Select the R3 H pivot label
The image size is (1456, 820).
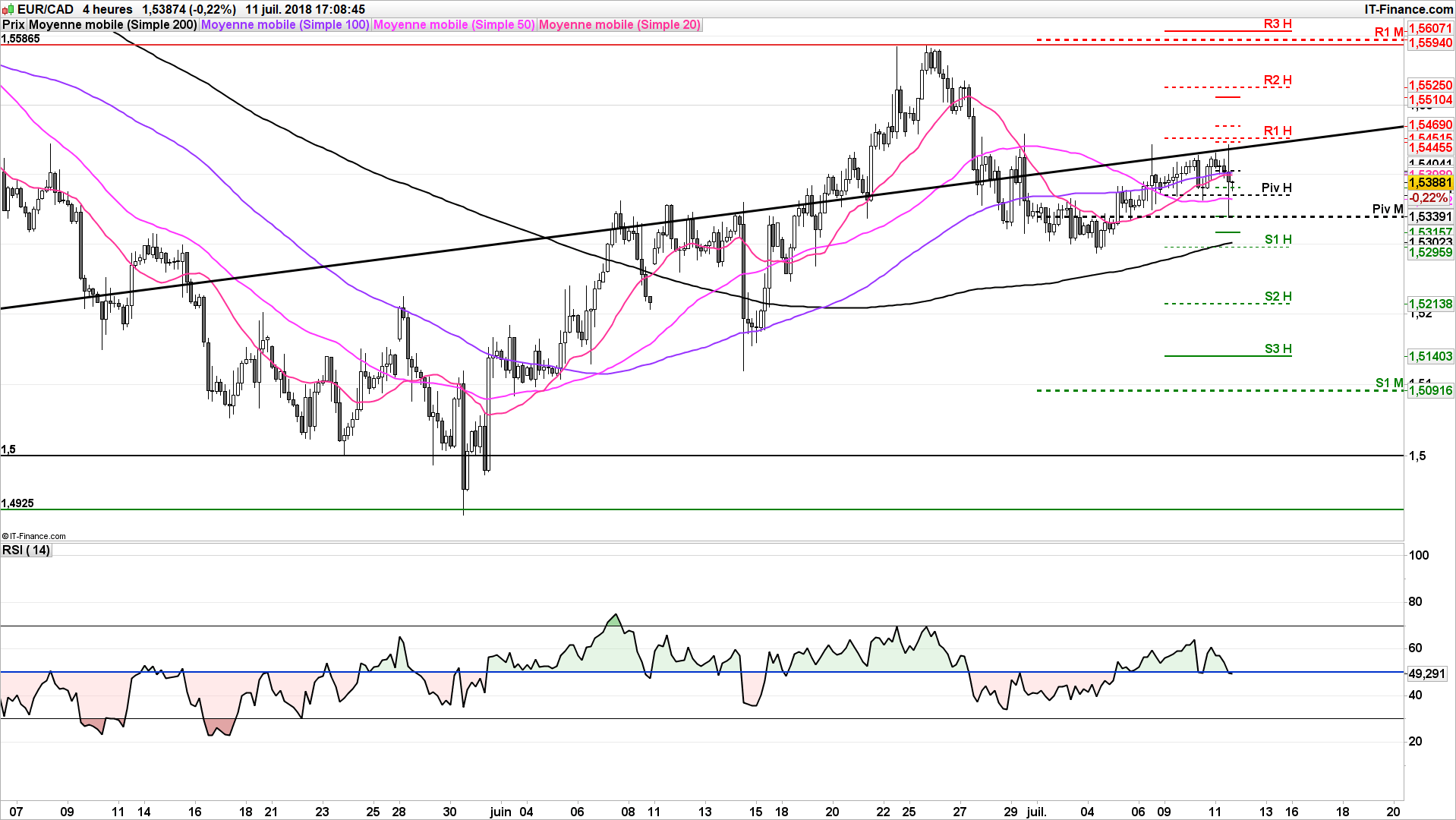[1278, 24]
